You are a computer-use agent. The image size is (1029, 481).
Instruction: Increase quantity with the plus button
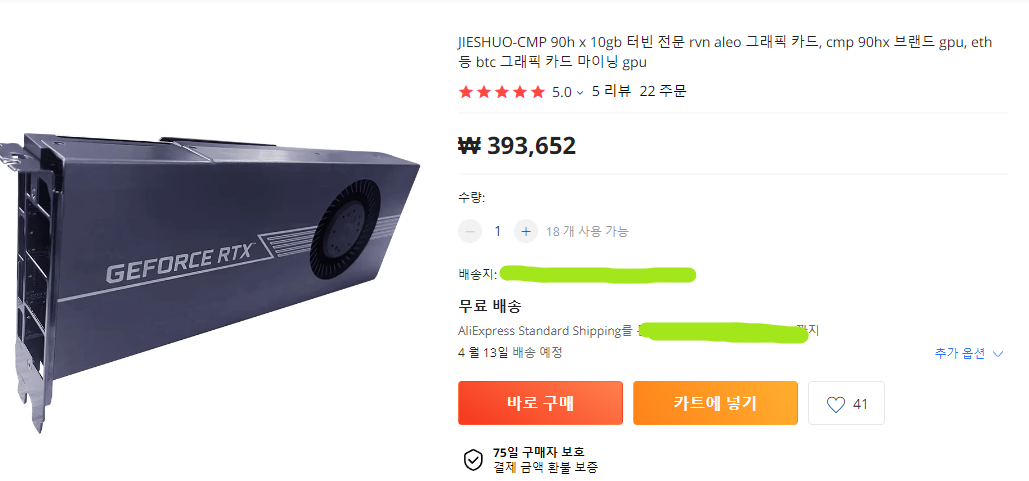pos(526,231)
